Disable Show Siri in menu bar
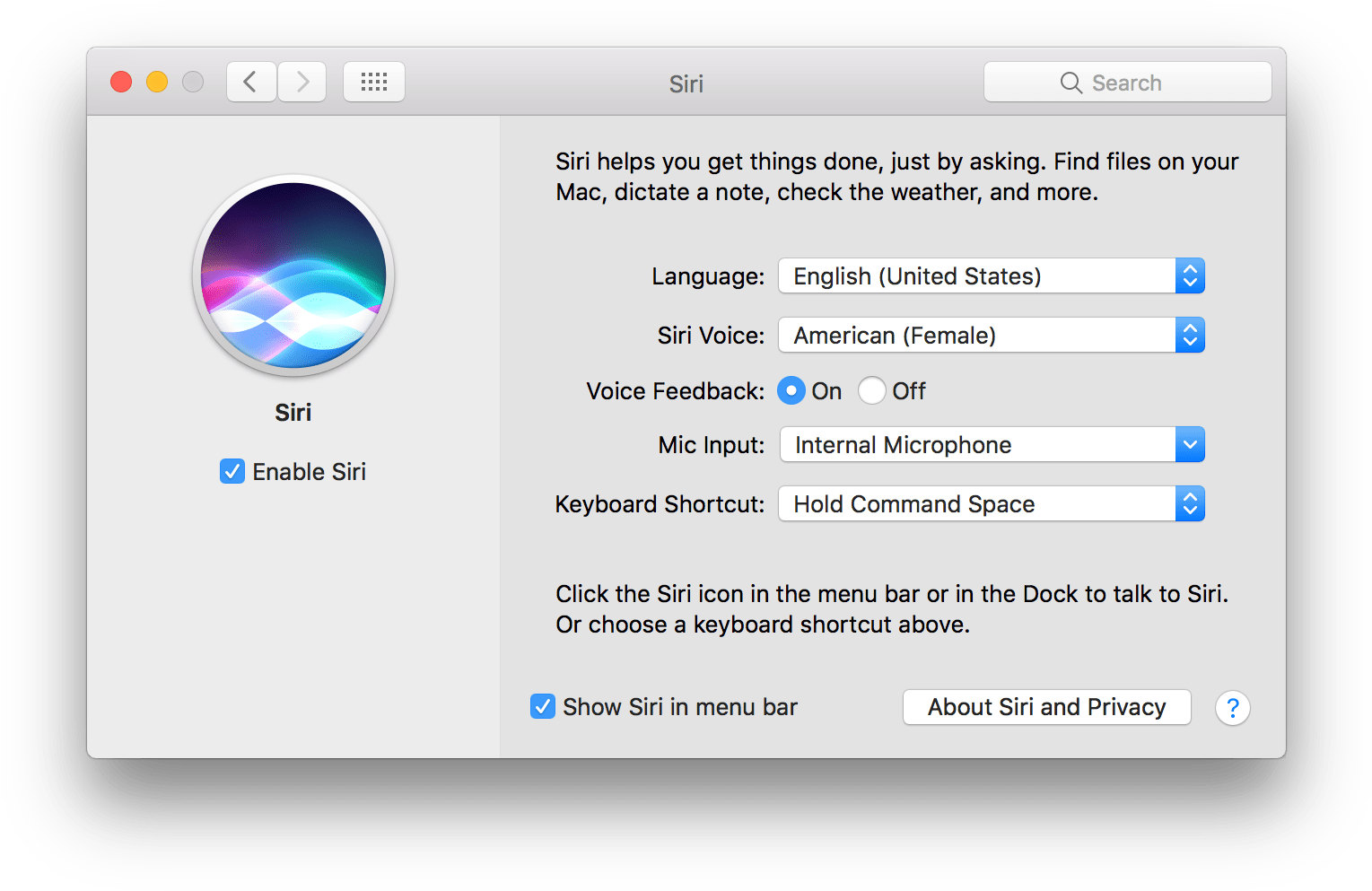Image resolution: width=1372 pixels, height=891 pixels. coord(542,706)
